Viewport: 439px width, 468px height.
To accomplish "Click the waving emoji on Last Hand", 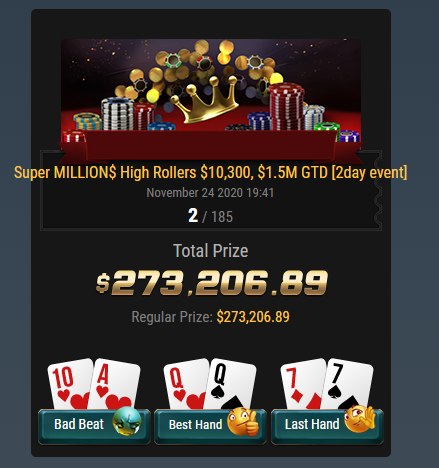I will point(360,419).
